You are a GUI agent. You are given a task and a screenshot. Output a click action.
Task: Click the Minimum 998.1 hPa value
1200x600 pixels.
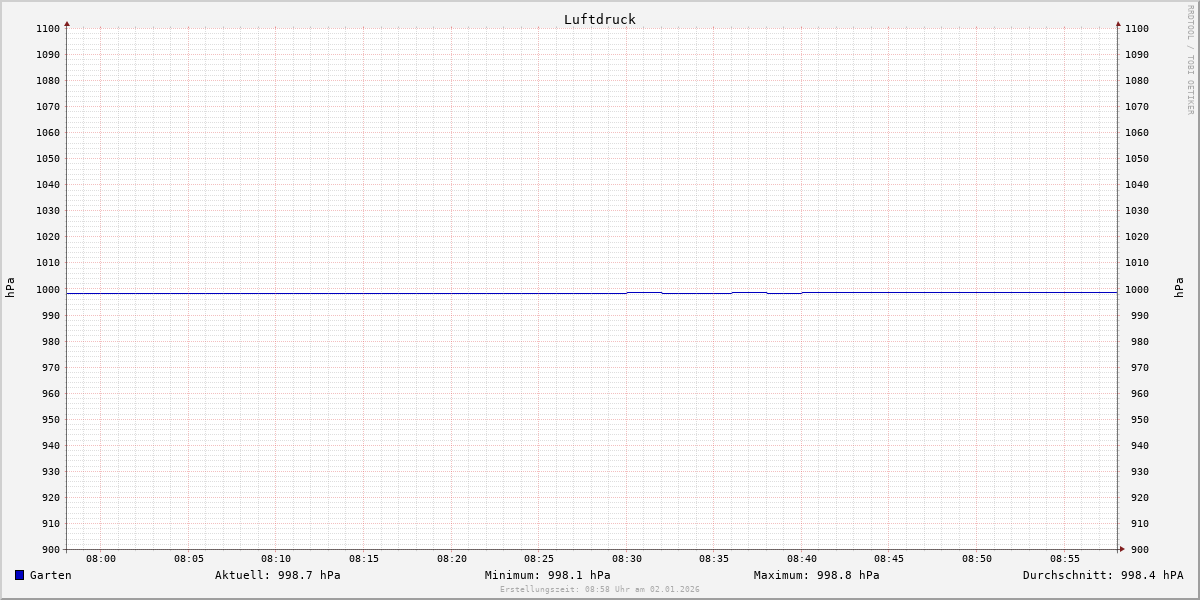[x=547, y=575]
